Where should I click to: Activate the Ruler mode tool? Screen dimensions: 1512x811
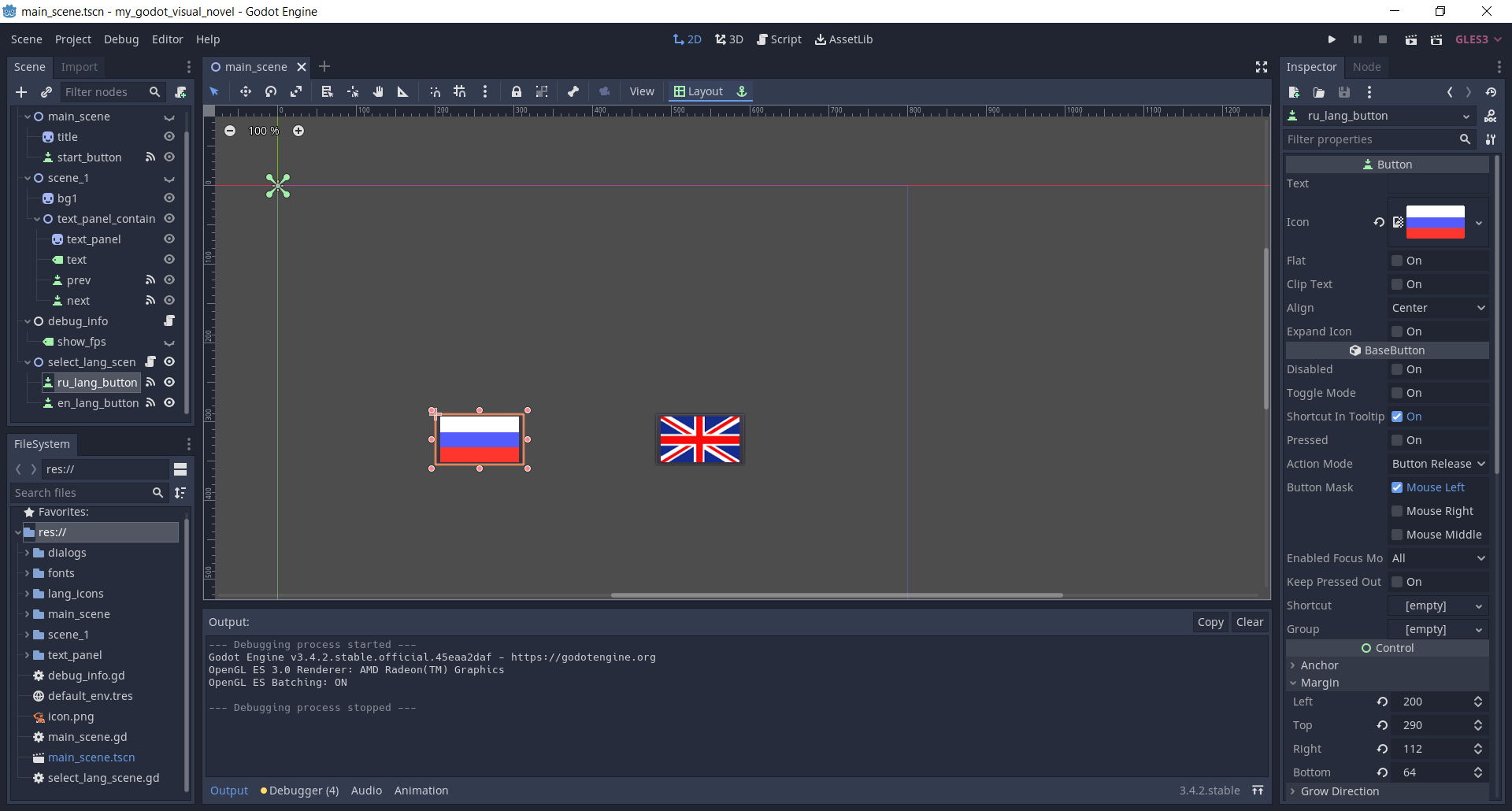(x=403, y=91)
